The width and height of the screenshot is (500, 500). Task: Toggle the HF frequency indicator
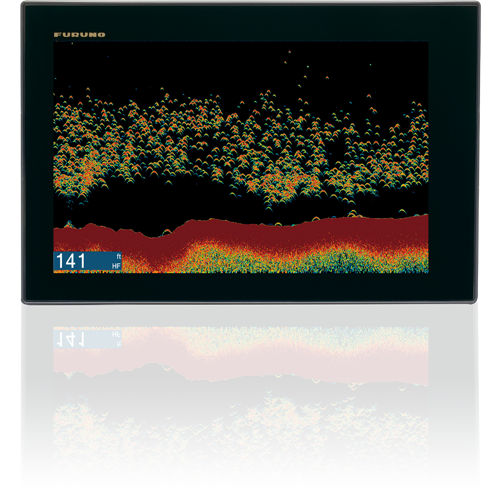116,266
